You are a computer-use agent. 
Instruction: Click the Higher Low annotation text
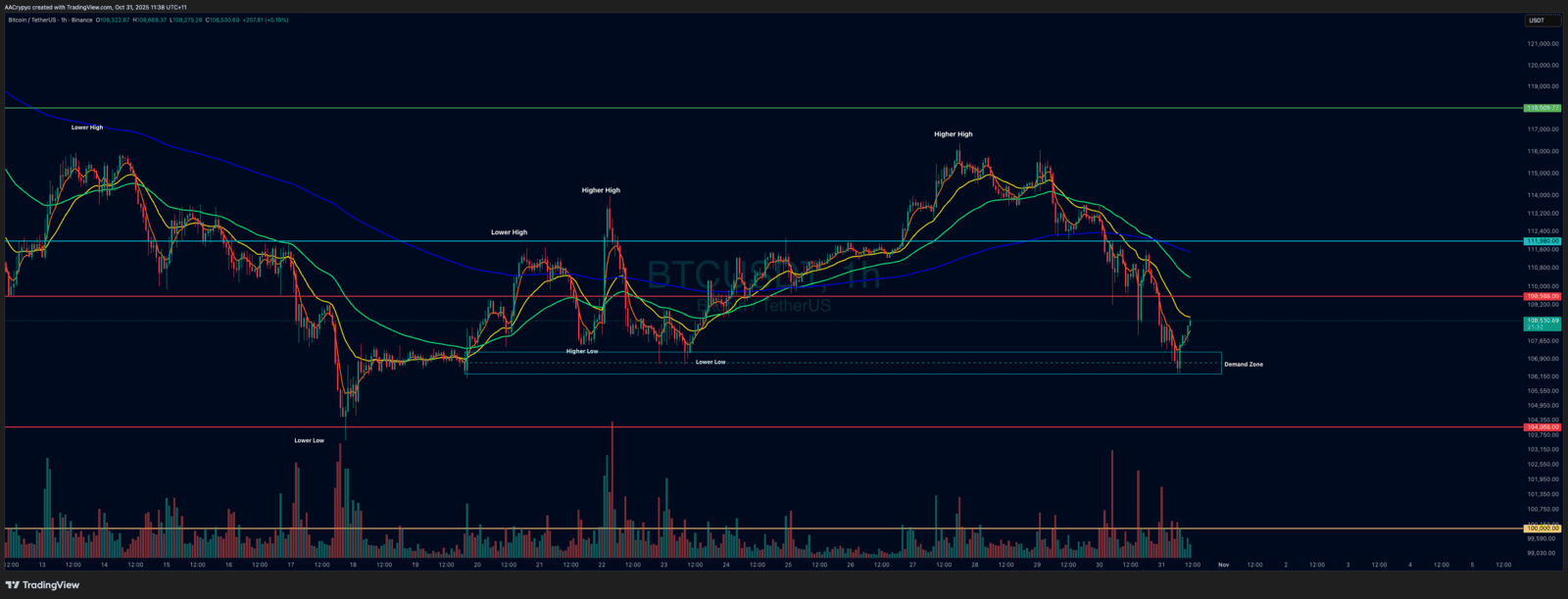click(581, 351)
